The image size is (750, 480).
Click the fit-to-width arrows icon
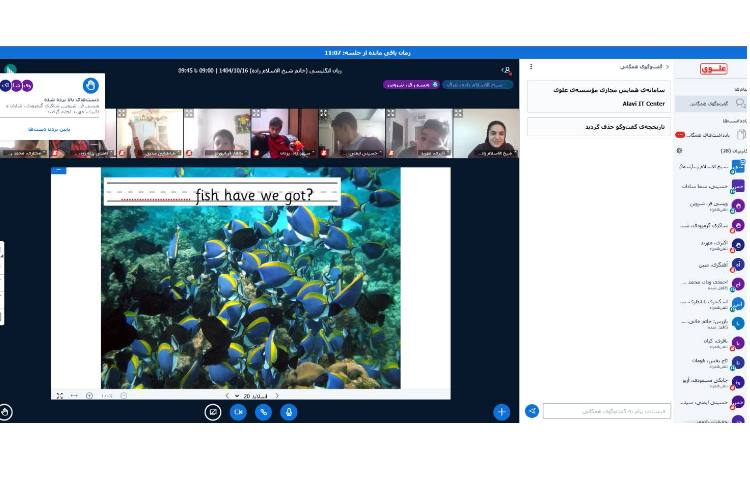[74, 396]
